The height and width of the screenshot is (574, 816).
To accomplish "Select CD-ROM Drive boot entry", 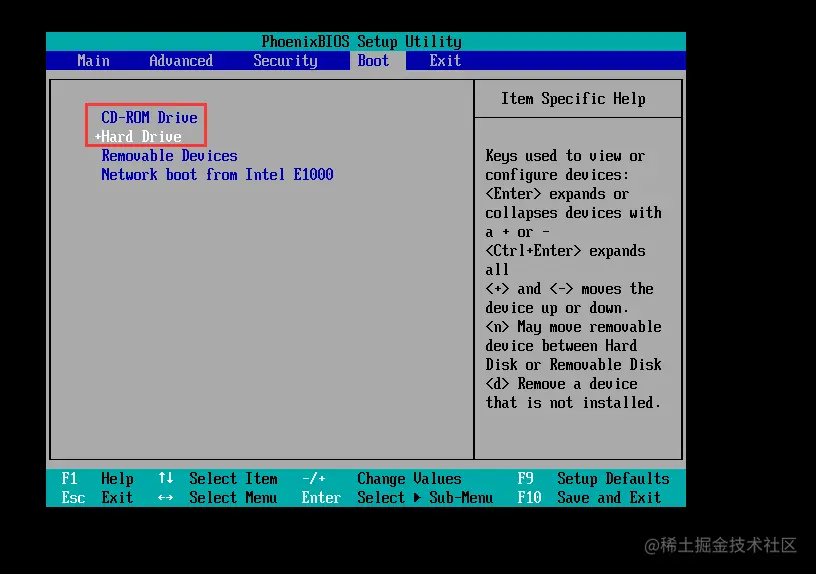I will (x=149, y=118).
